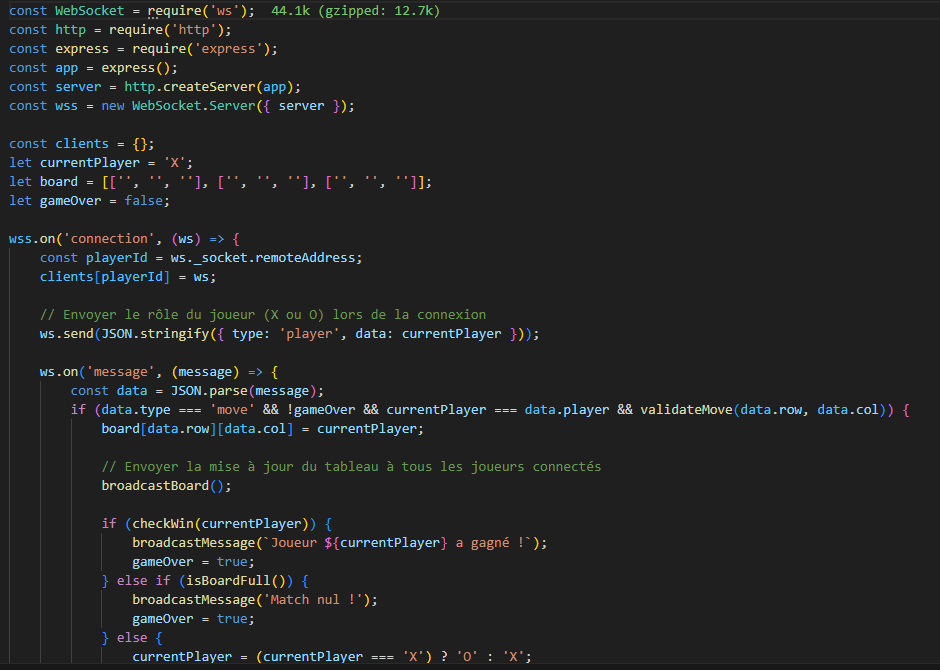Select the board variable in the let declaration

(x=58, y=182)
